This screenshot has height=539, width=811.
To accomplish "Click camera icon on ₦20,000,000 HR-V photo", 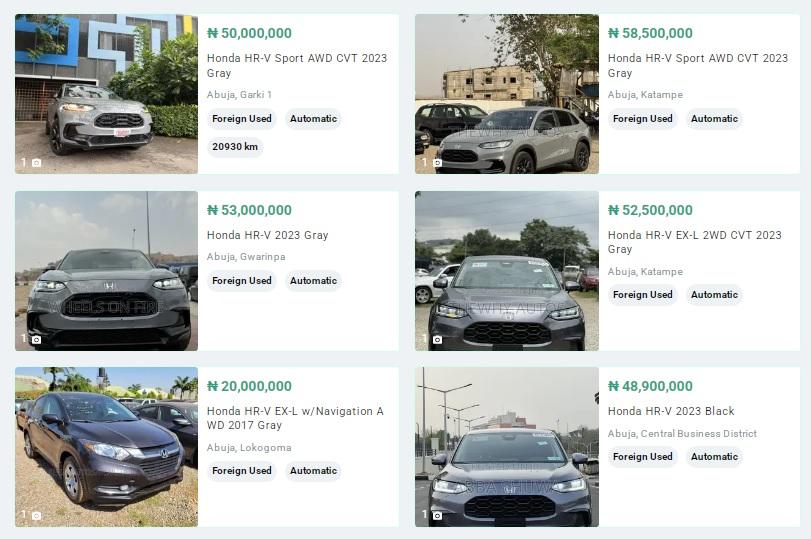I will coord(36,516).
